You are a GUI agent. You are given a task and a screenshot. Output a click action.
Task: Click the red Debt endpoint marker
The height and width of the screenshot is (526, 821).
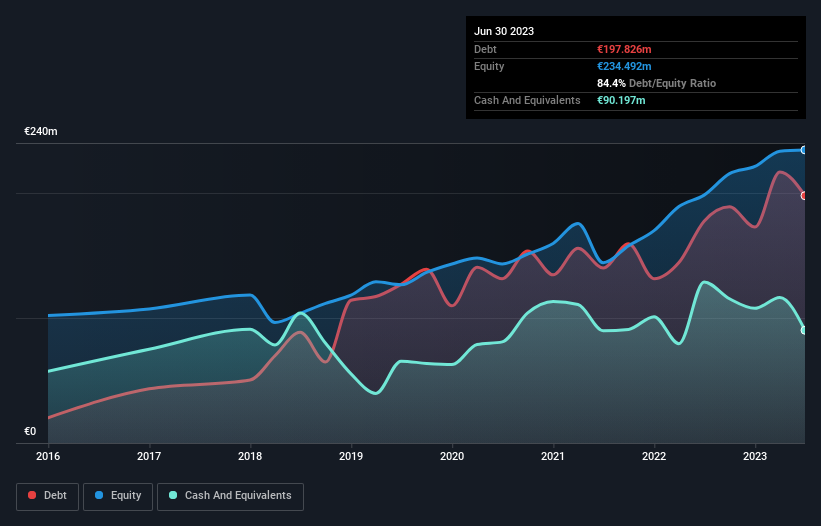[x=804, y=196]
